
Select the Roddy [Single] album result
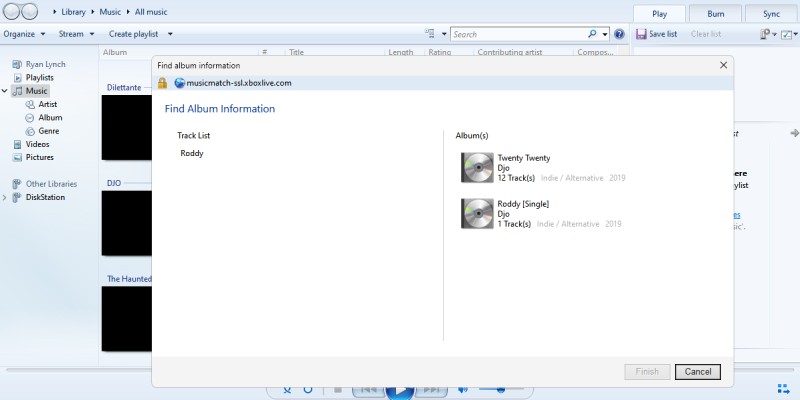(541, 214)
